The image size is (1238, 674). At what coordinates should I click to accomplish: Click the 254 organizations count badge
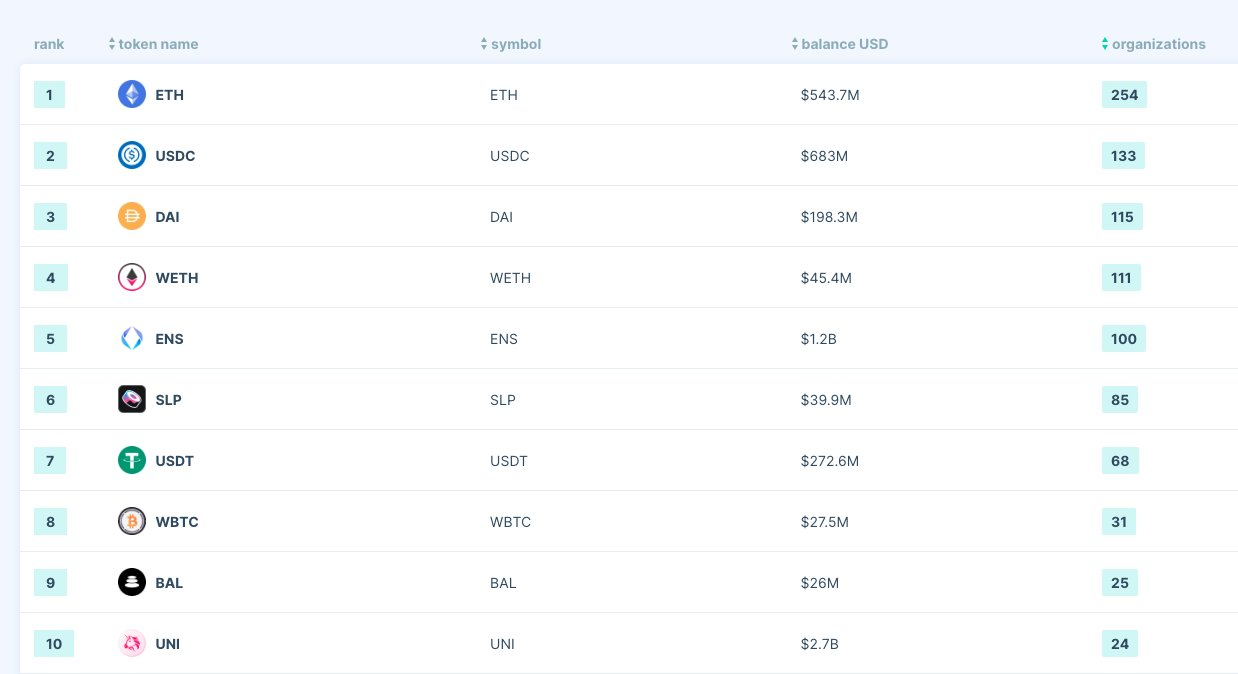pyautogui.click(x=1124, y=95)
